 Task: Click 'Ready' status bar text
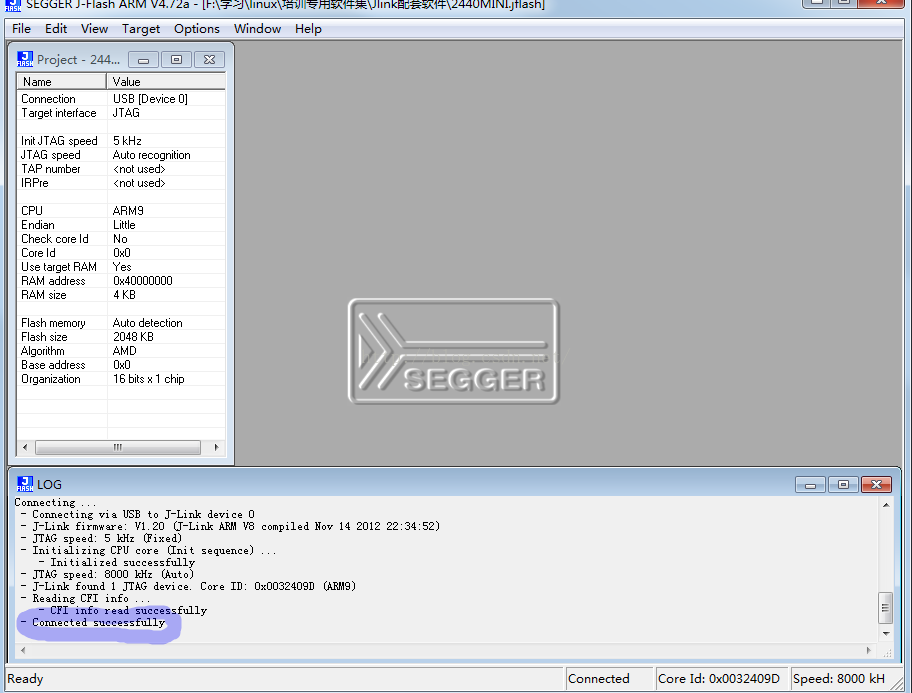(x=25, y=678)
